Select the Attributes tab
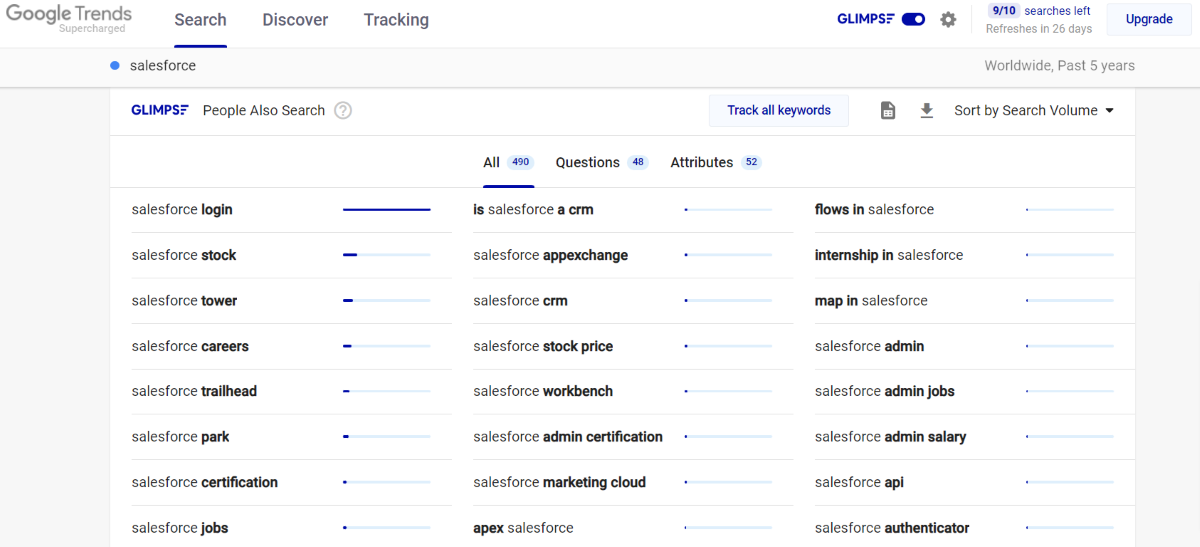Screen dimensions: 1200x547 [x=716, y=162]
